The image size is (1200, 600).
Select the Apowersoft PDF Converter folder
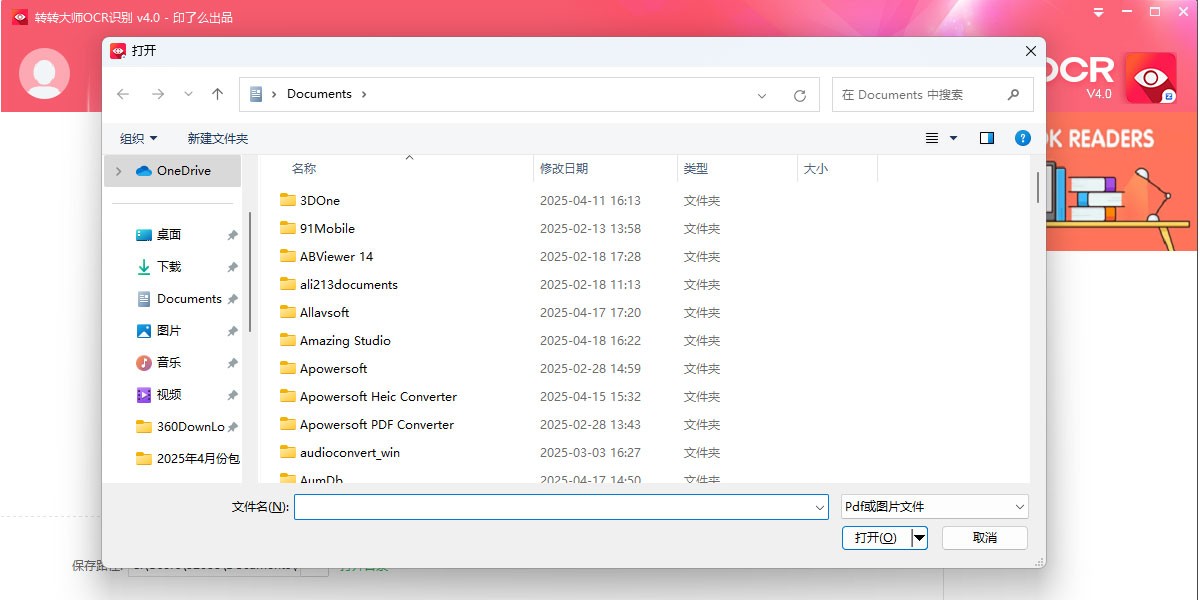376,424
